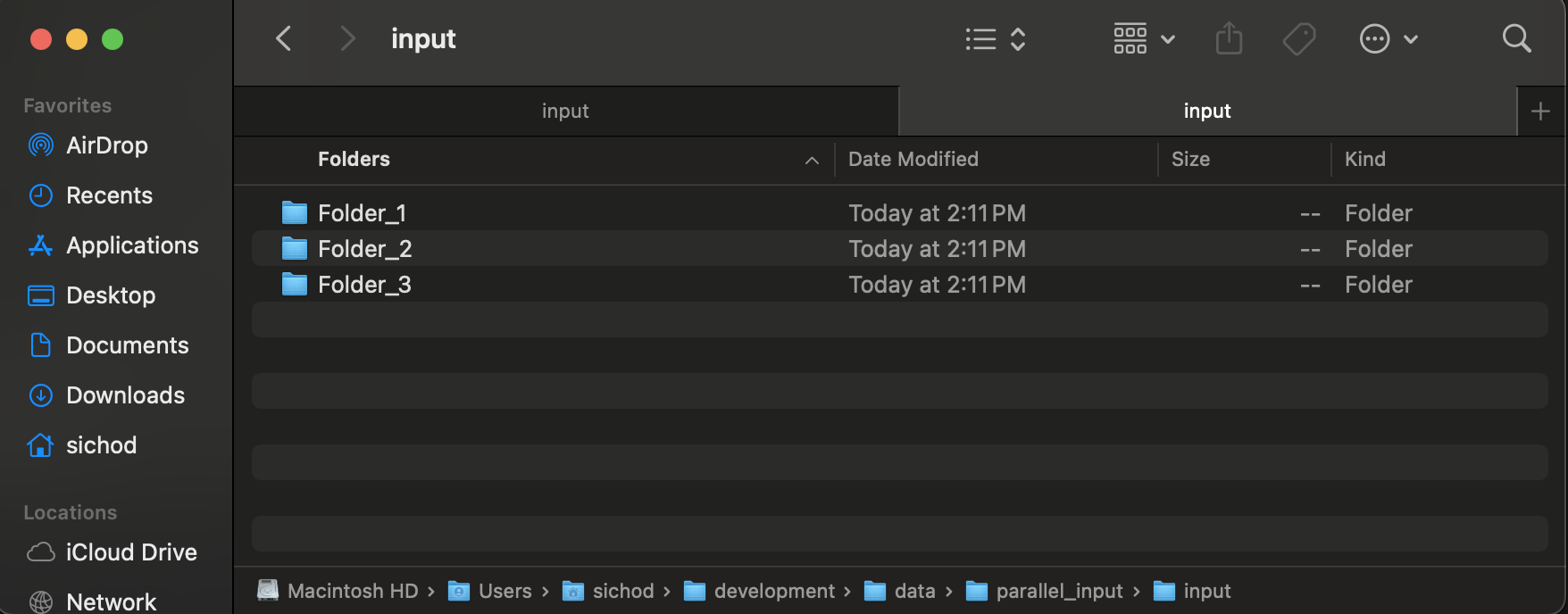
Task: Click the Share toolbar icon
Action: coord(1230,38)
